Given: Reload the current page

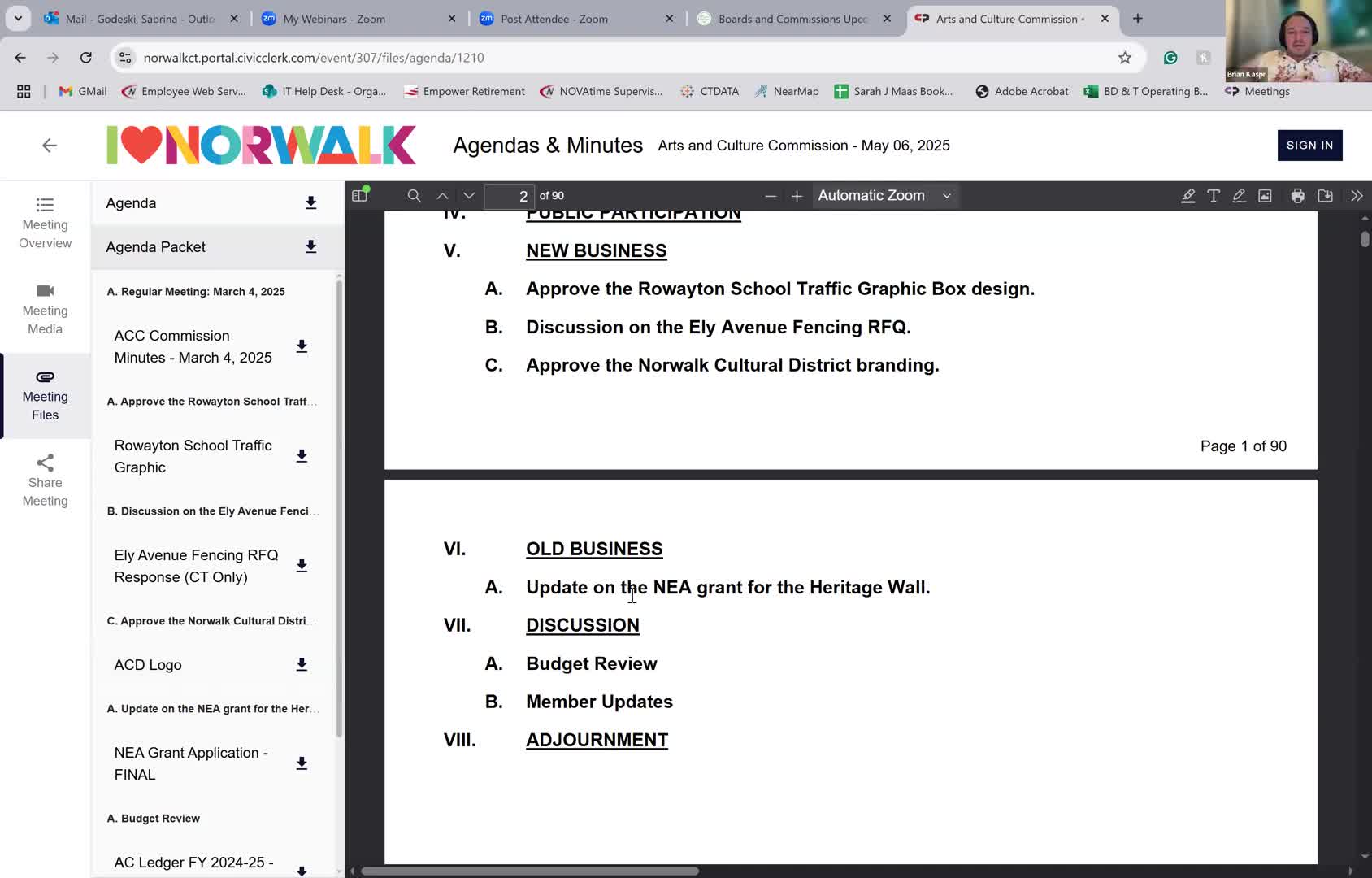Looking at the screenshot, I should pos(85,58).
